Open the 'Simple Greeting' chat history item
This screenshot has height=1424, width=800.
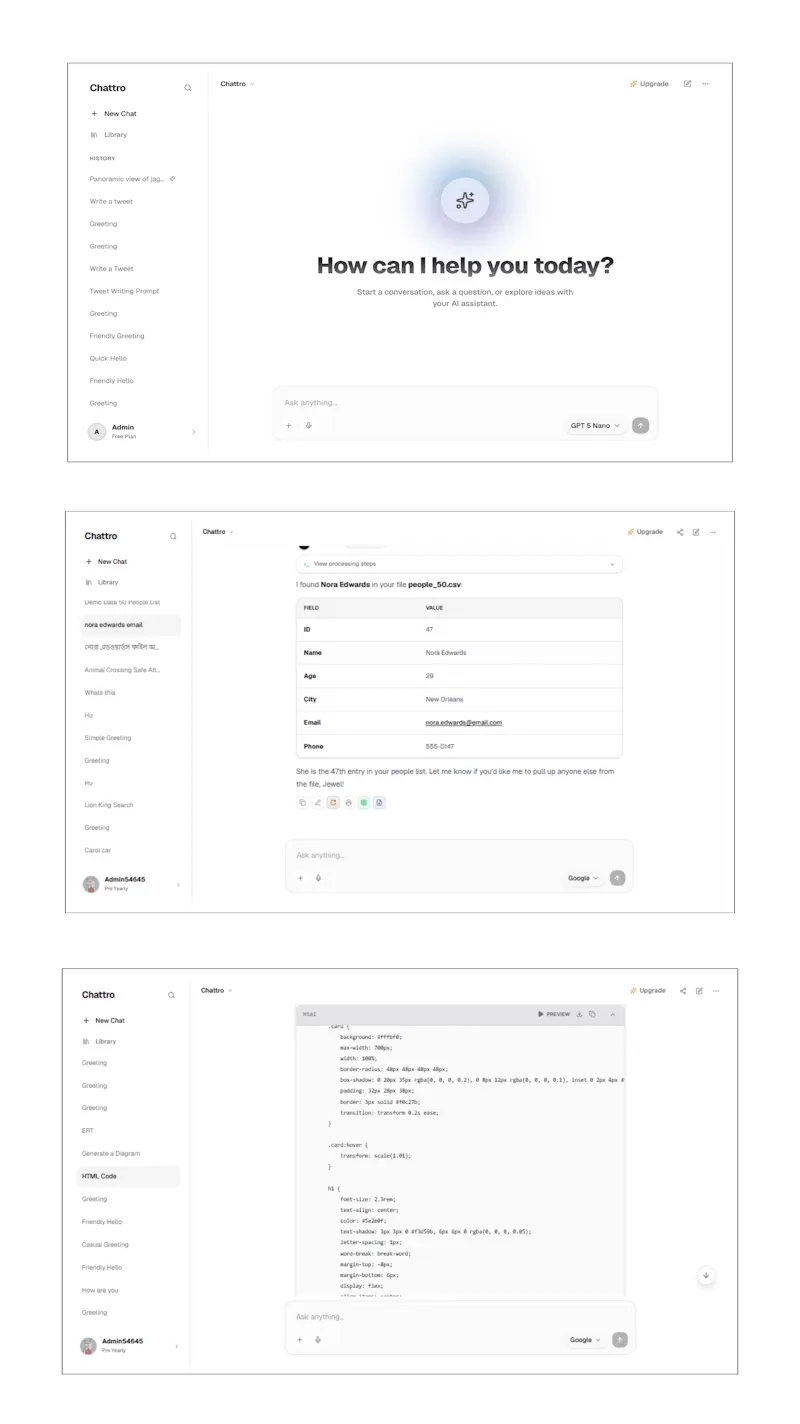tap(108, 738)
